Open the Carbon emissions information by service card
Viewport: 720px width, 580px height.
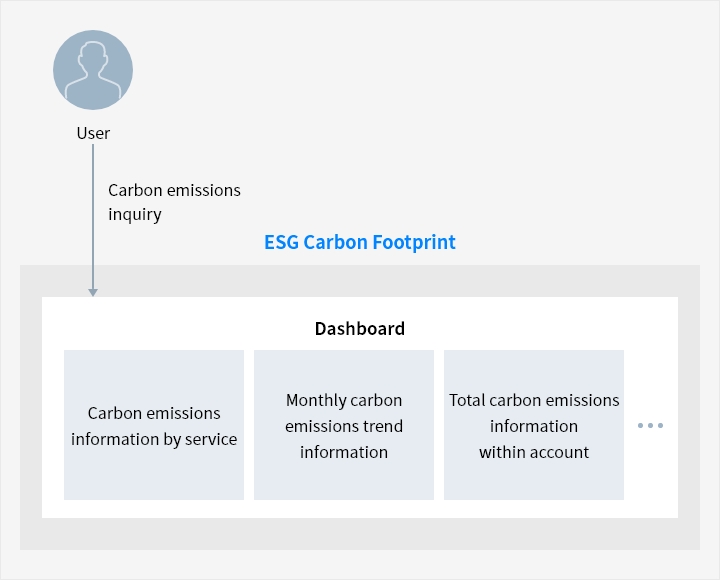pyautogui.click(x=154, y=425)
